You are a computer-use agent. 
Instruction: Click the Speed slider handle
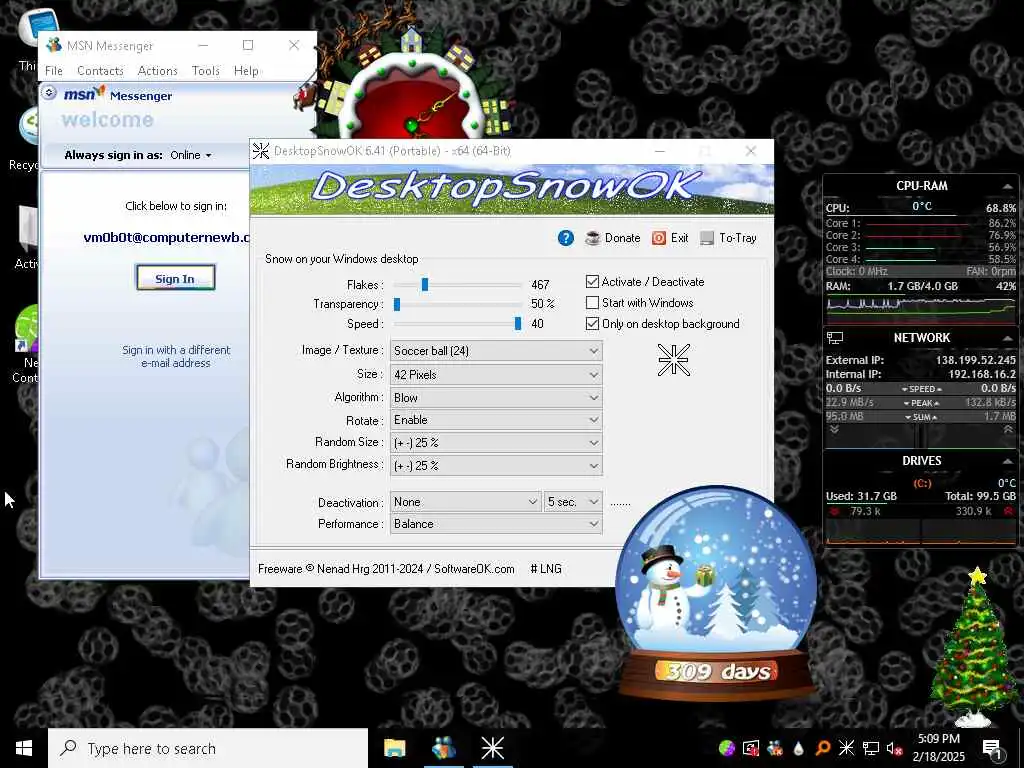coord(518,323)
